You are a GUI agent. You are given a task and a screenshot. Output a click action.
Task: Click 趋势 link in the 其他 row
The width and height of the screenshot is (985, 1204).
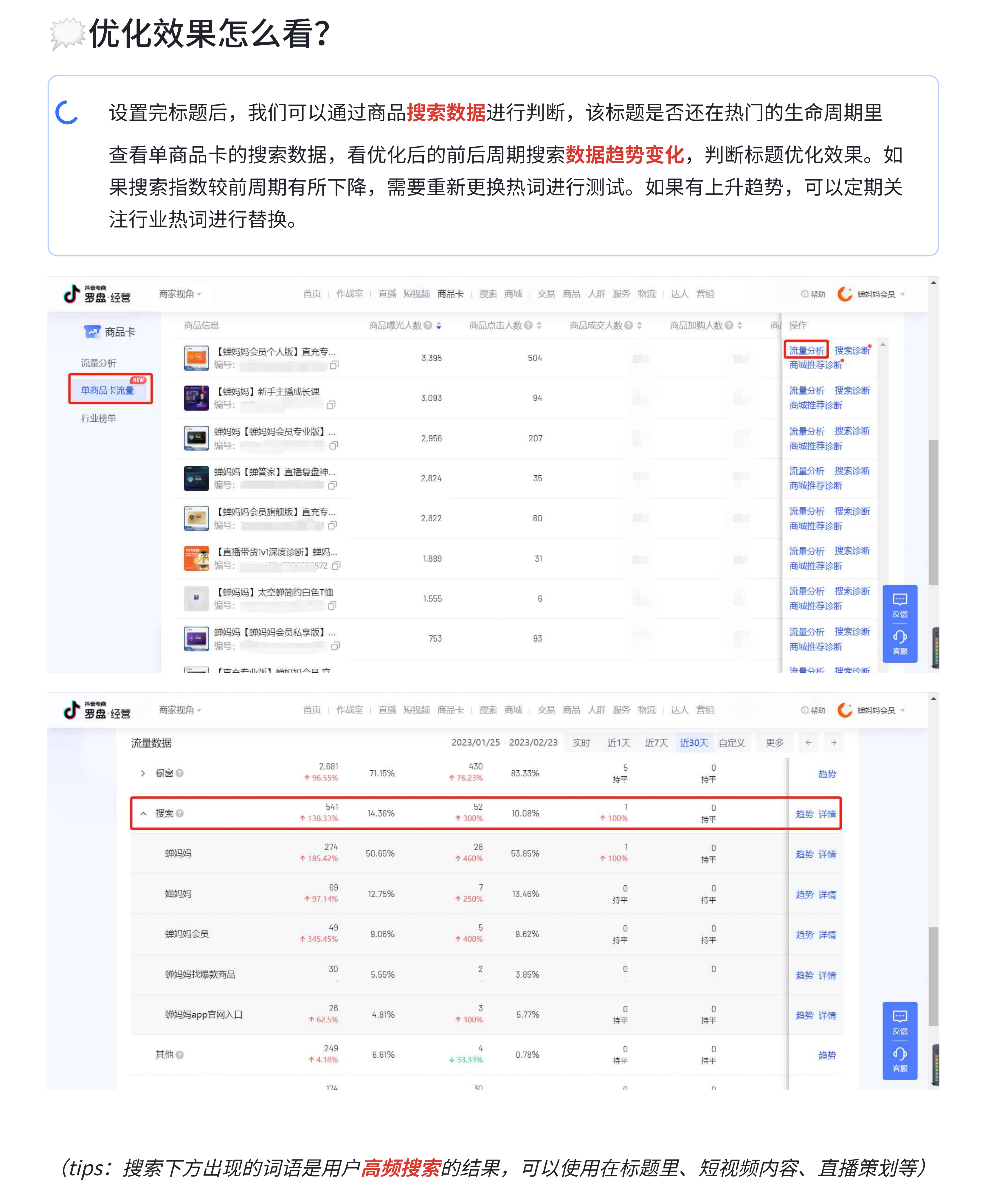pyautogui.click(x=827, y=1056)
